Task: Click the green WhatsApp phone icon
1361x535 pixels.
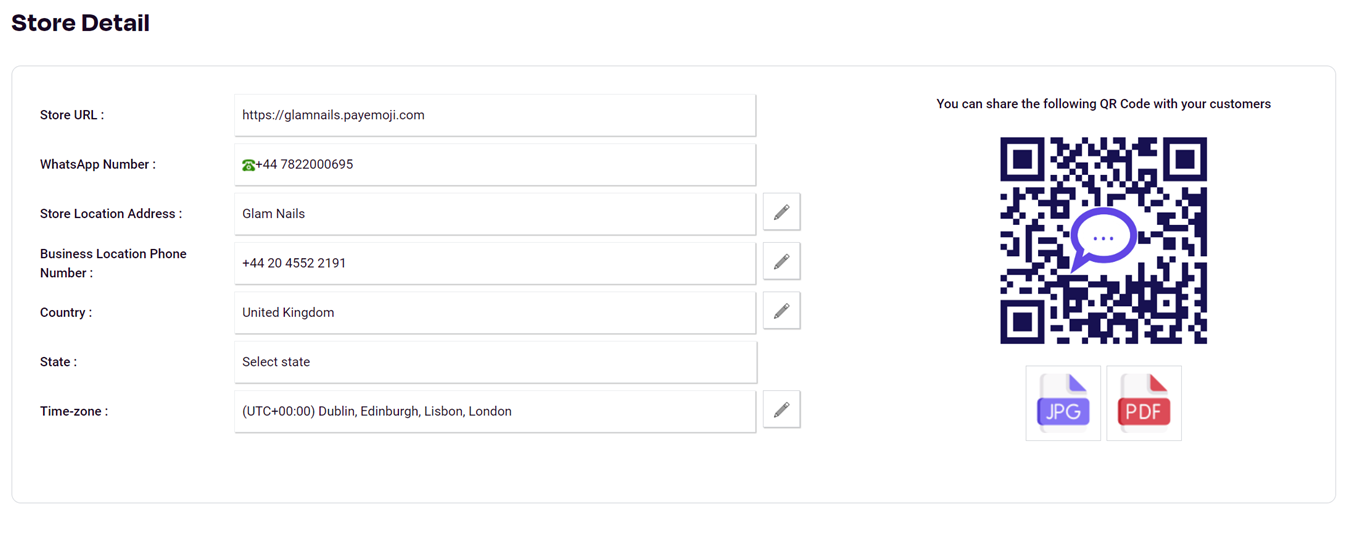Action: tap(248, 165)
